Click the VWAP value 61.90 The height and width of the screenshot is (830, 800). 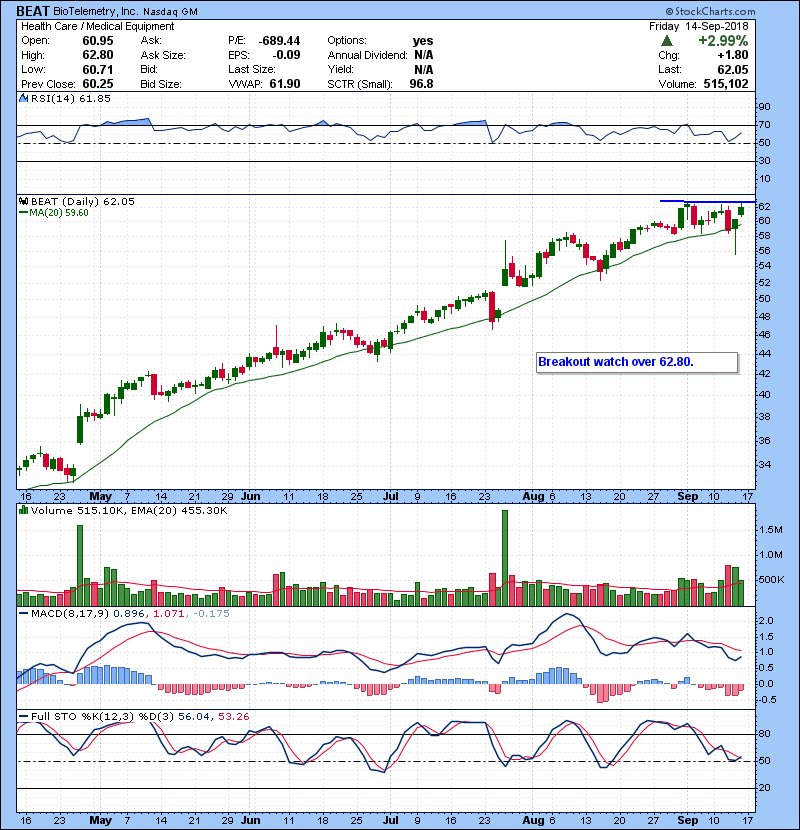tap(285, 84)
